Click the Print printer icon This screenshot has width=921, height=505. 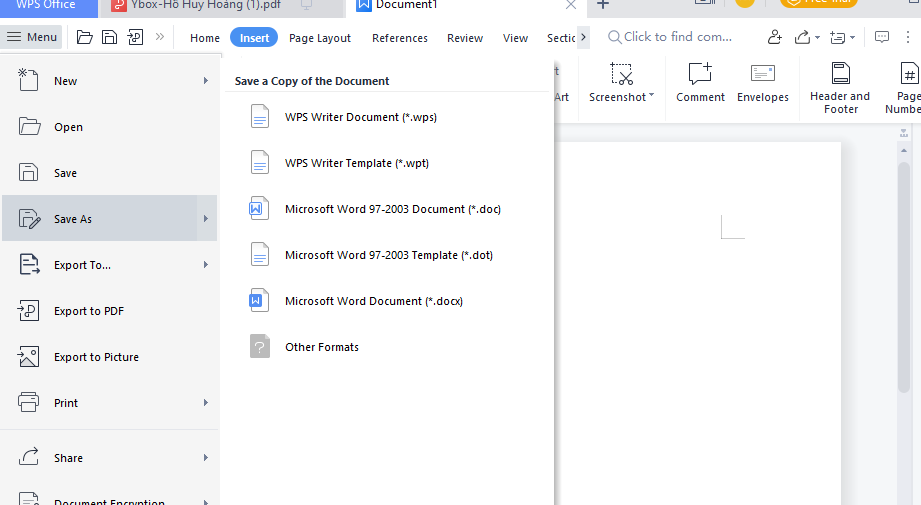pyautogui.click(x=28, y=402)
